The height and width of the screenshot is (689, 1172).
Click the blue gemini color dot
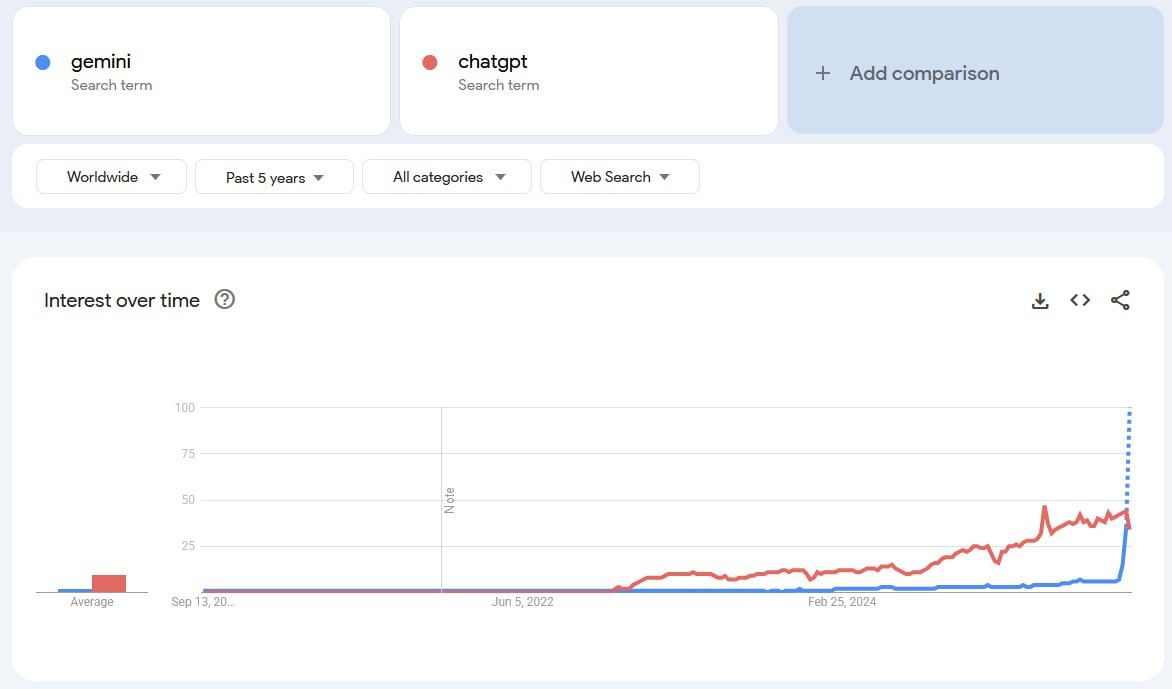tap(43, 62)
